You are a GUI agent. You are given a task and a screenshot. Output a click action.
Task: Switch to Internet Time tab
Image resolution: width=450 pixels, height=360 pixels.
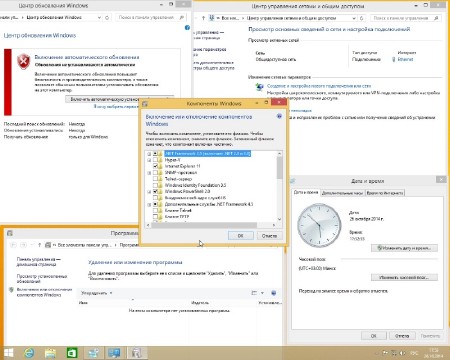point(385,193)
